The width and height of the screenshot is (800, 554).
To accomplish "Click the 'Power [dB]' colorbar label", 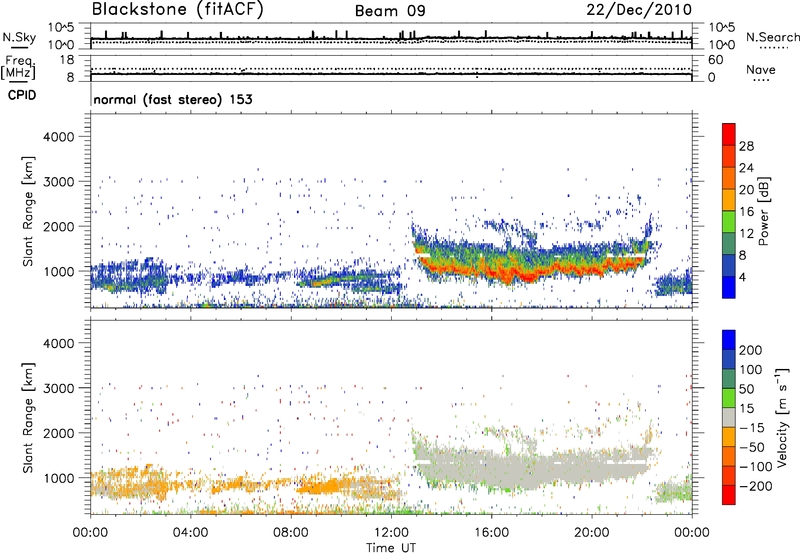I will click(x=764, y=211).
